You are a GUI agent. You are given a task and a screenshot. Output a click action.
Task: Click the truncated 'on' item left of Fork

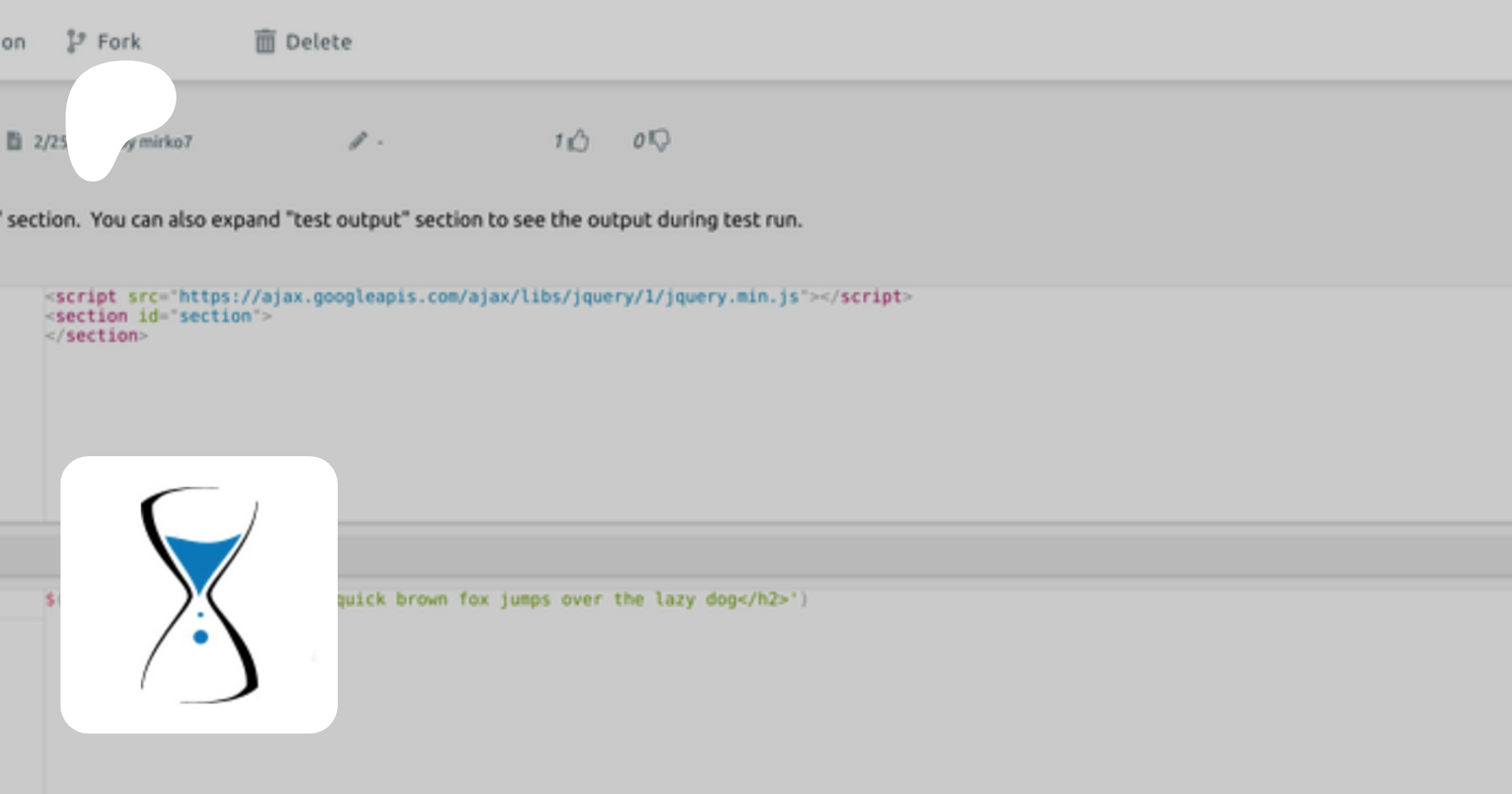click(13, 42)
